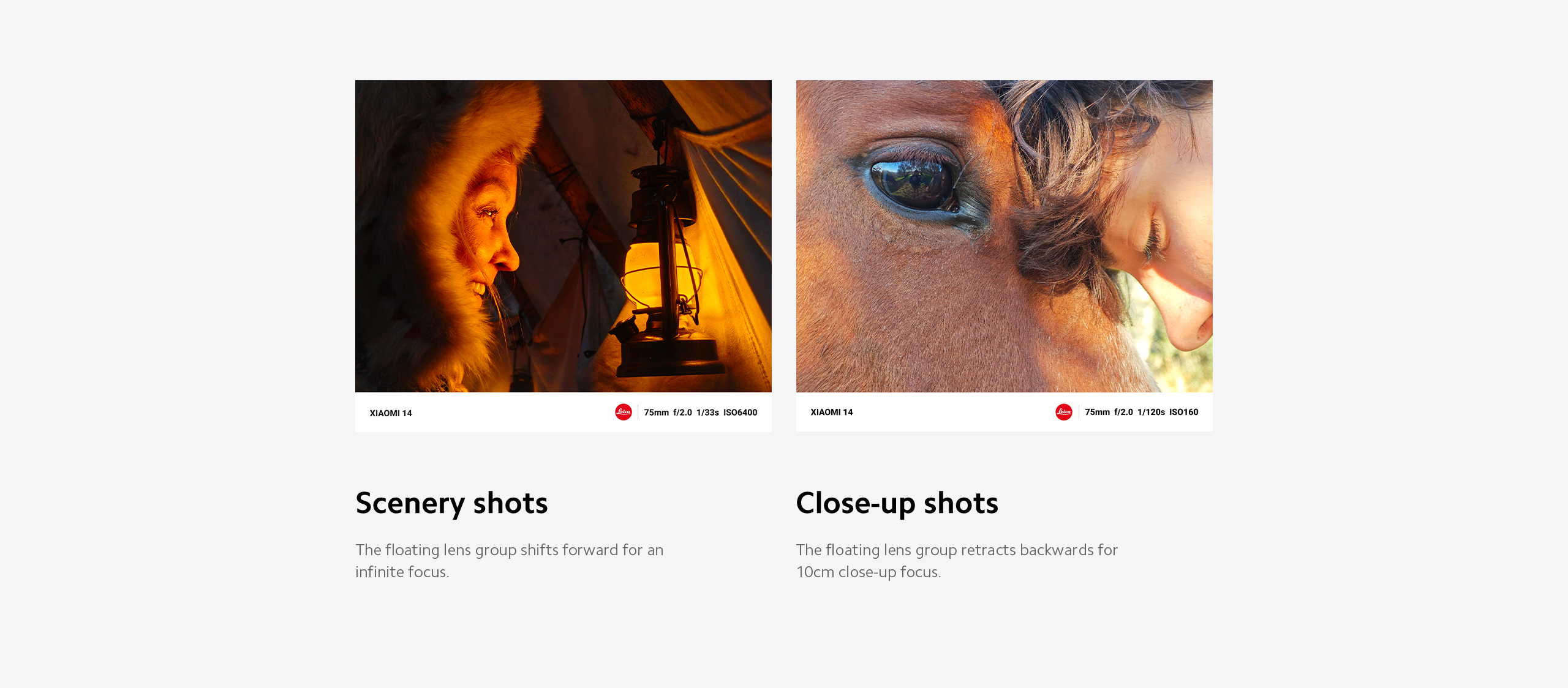Click the Leica logo under lantern photo
This screenshot has height=688, width=1568.
[x=623, y=412]
